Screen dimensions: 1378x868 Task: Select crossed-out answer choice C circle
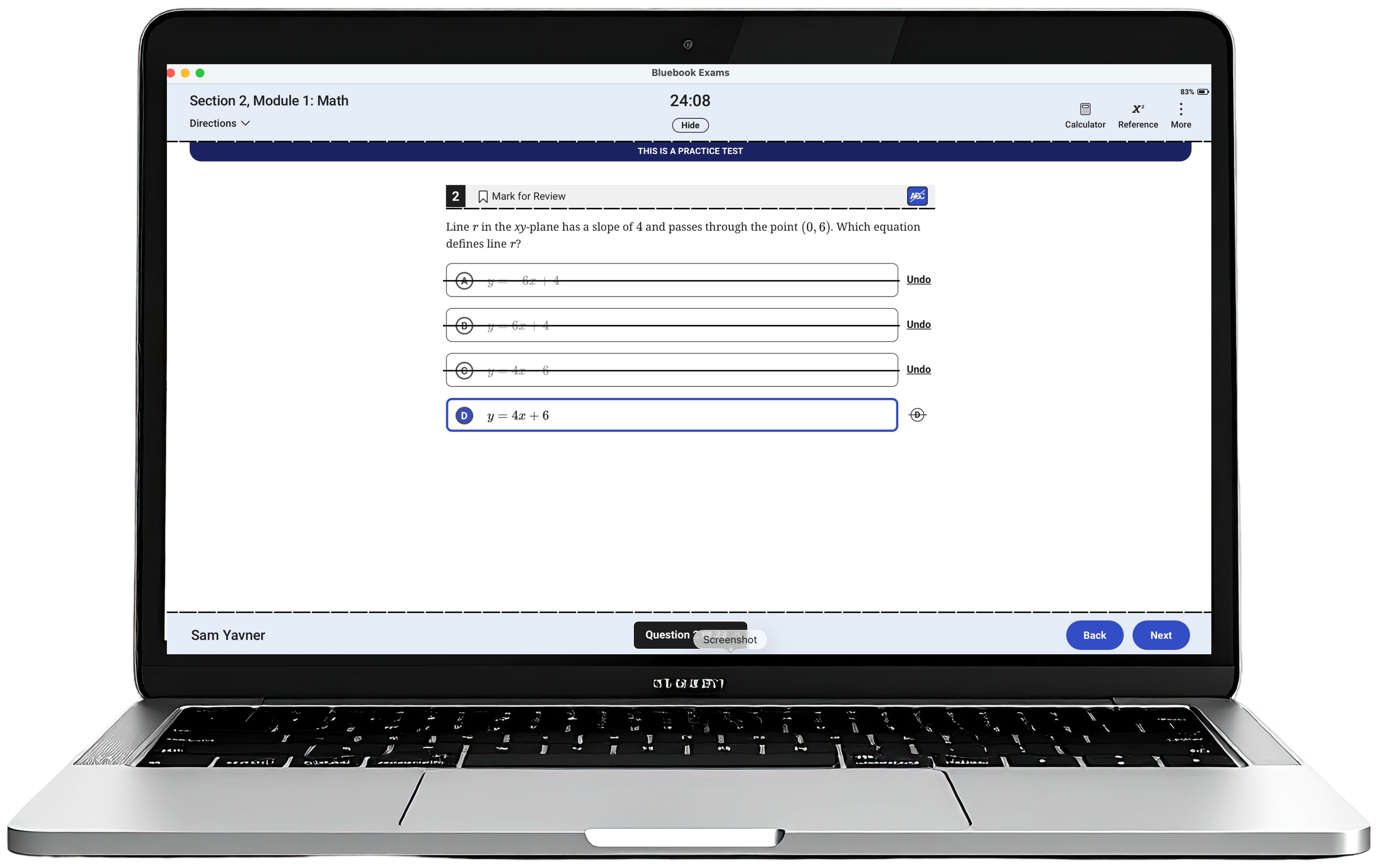[x=464, y=370]
